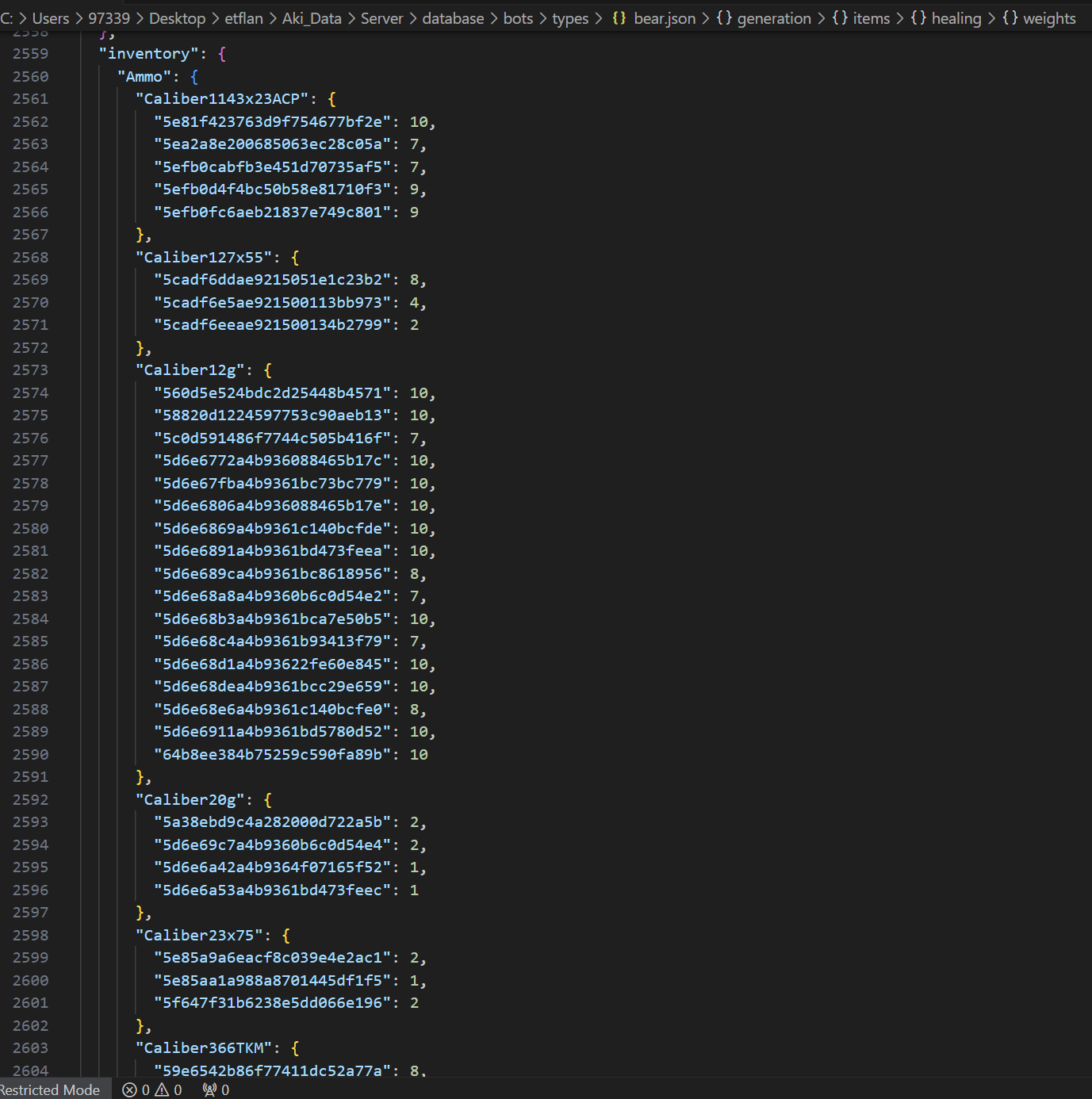The height and width of the screenshot is (1099, 1092).
Task: Open the healing breadcrumb symbol list
Action: pos(956,18)
